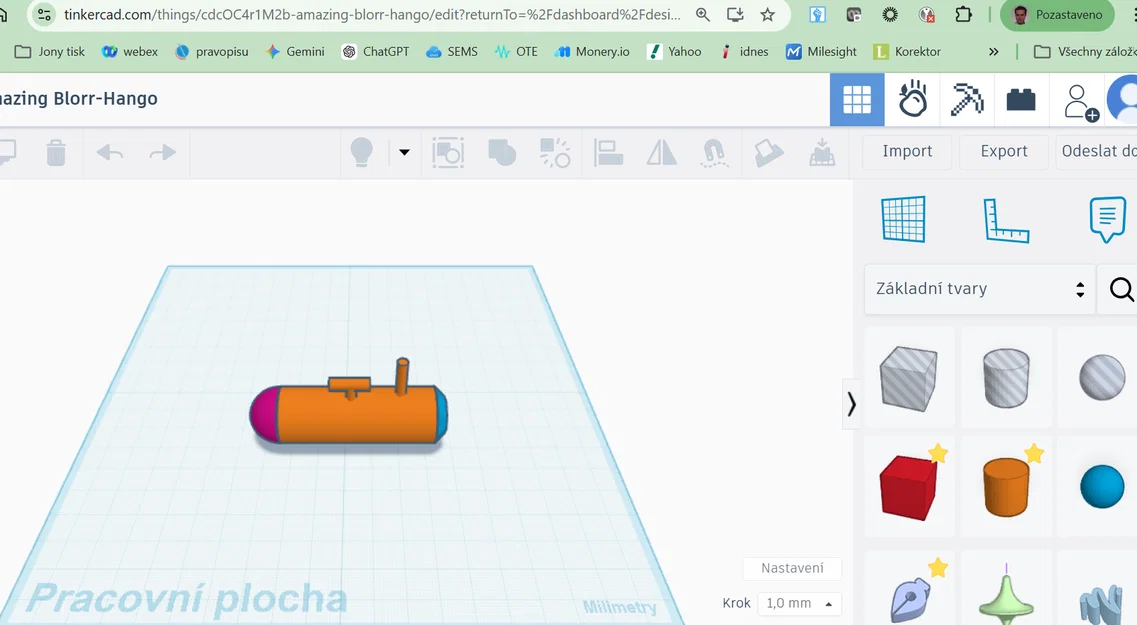Toggle favorite star on orange cylinder
The height and width of the screenshot is (625, 1137).
point(1034,454)
